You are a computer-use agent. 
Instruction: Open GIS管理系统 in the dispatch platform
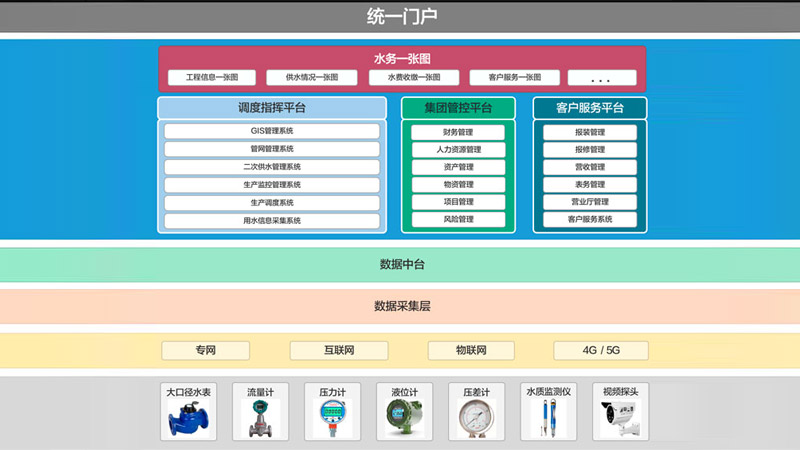(272, 131)
